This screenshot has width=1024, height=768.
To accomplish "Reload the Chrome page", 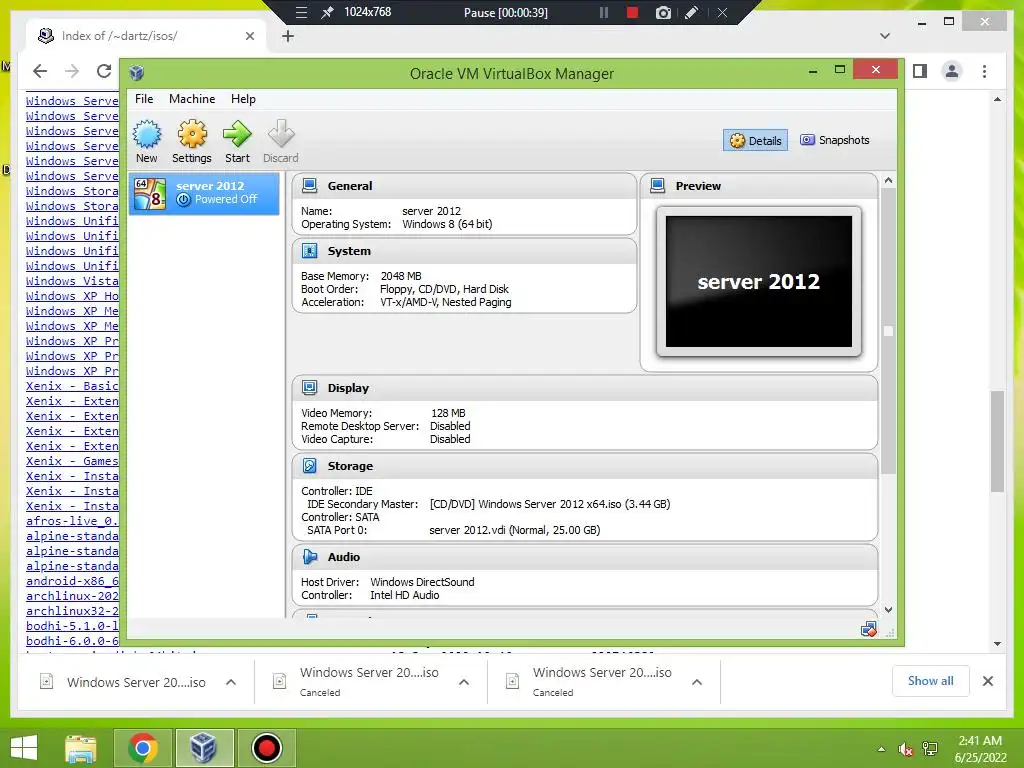I will (x=103, y=71).
